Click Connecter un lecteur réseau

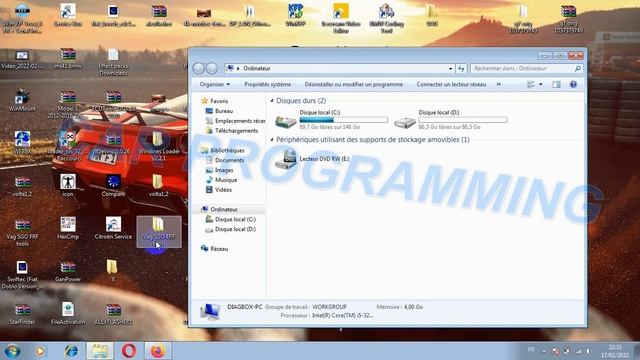click(451, 84)
